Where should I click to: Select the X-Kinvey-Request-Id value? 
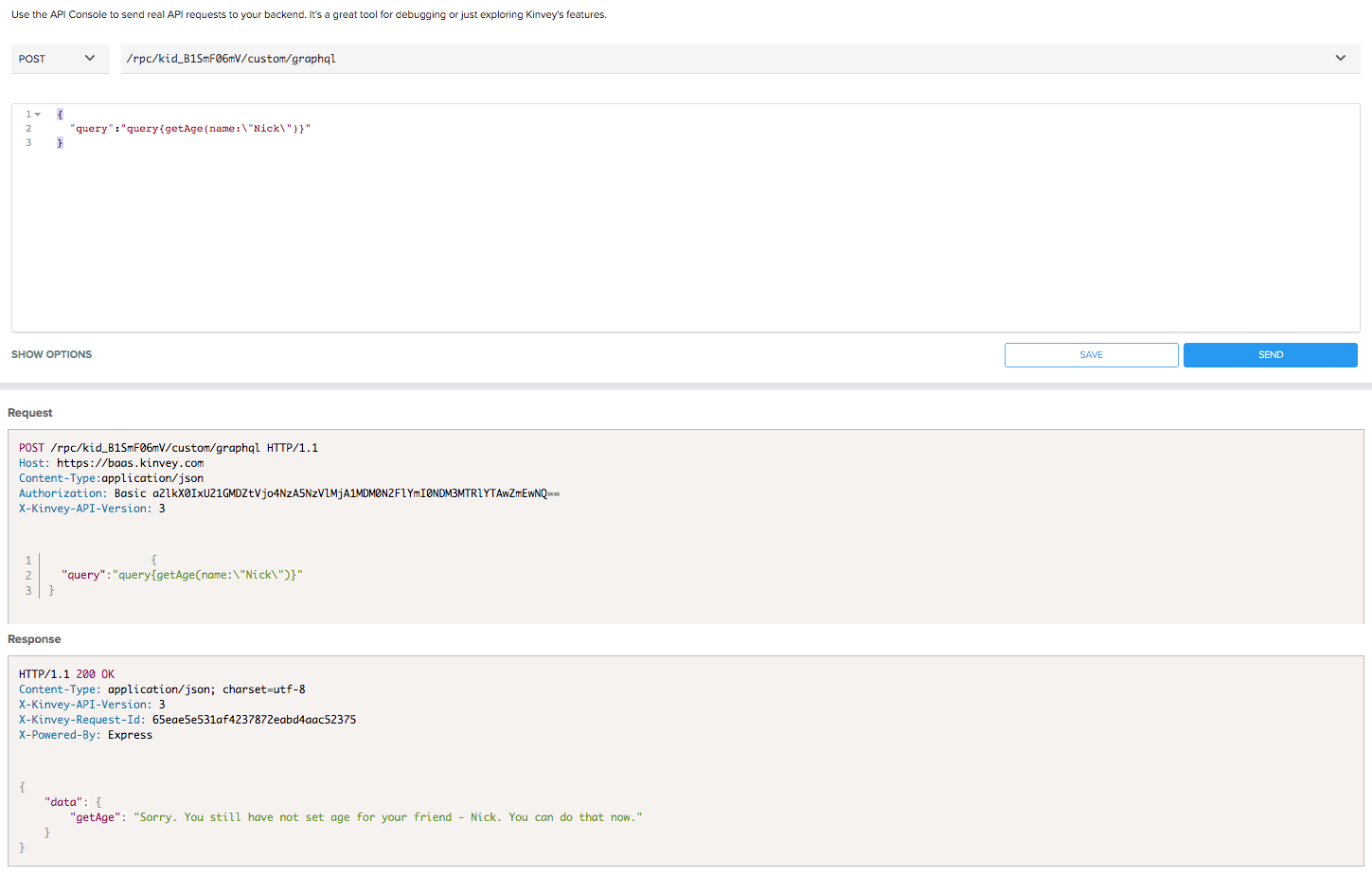(254, 720)
